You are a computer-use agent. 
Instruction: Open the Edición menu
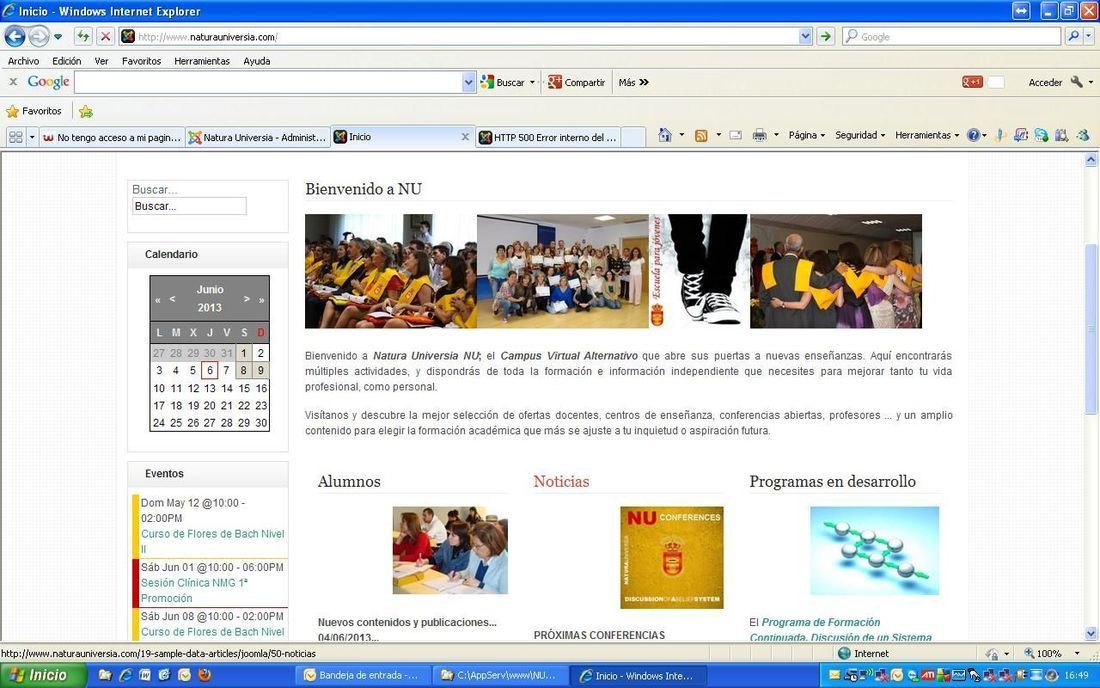coord(67,61)
